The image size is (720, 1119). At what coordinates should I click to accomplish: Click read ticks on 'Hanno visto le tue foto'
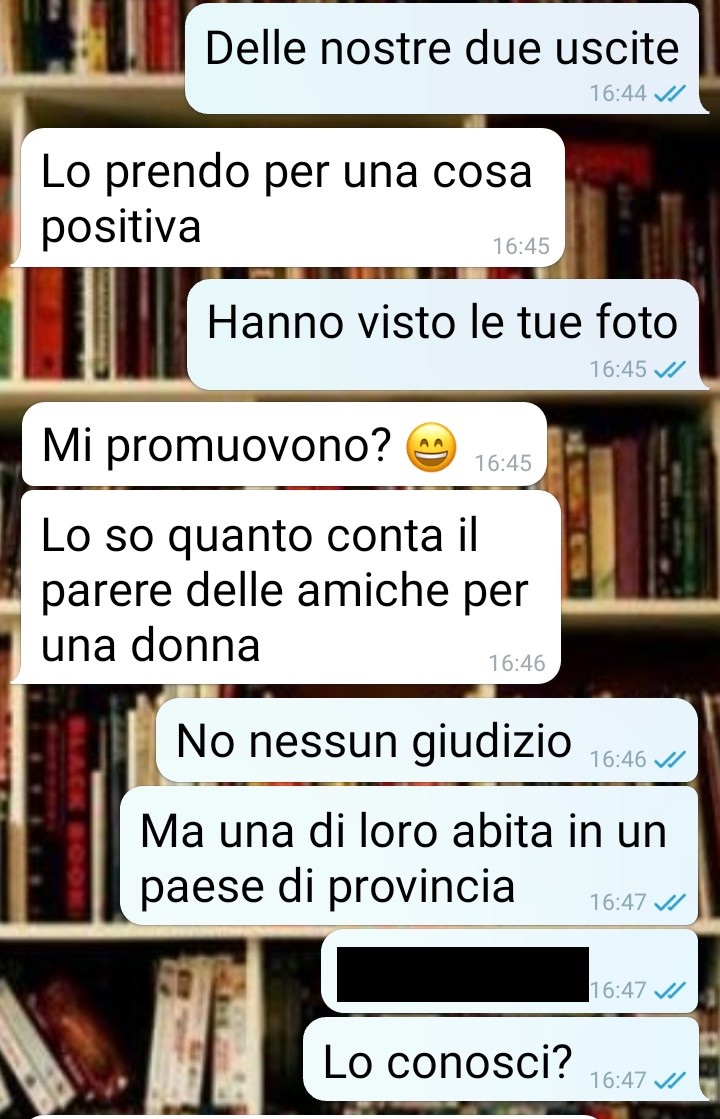click(x=670, y=369)
